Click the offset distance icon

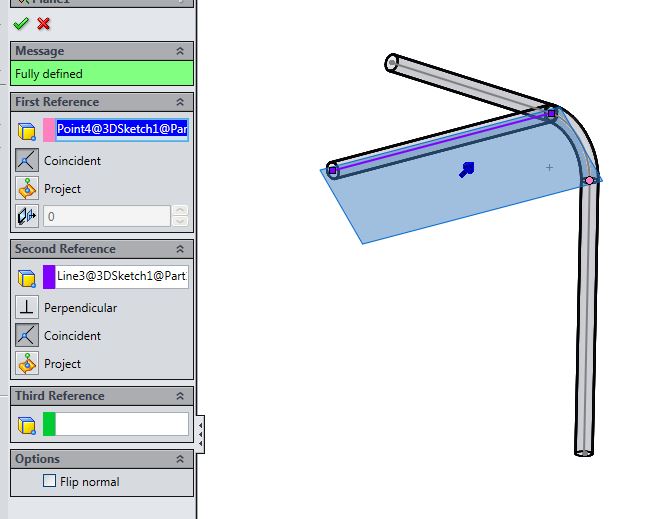[27, 216]
